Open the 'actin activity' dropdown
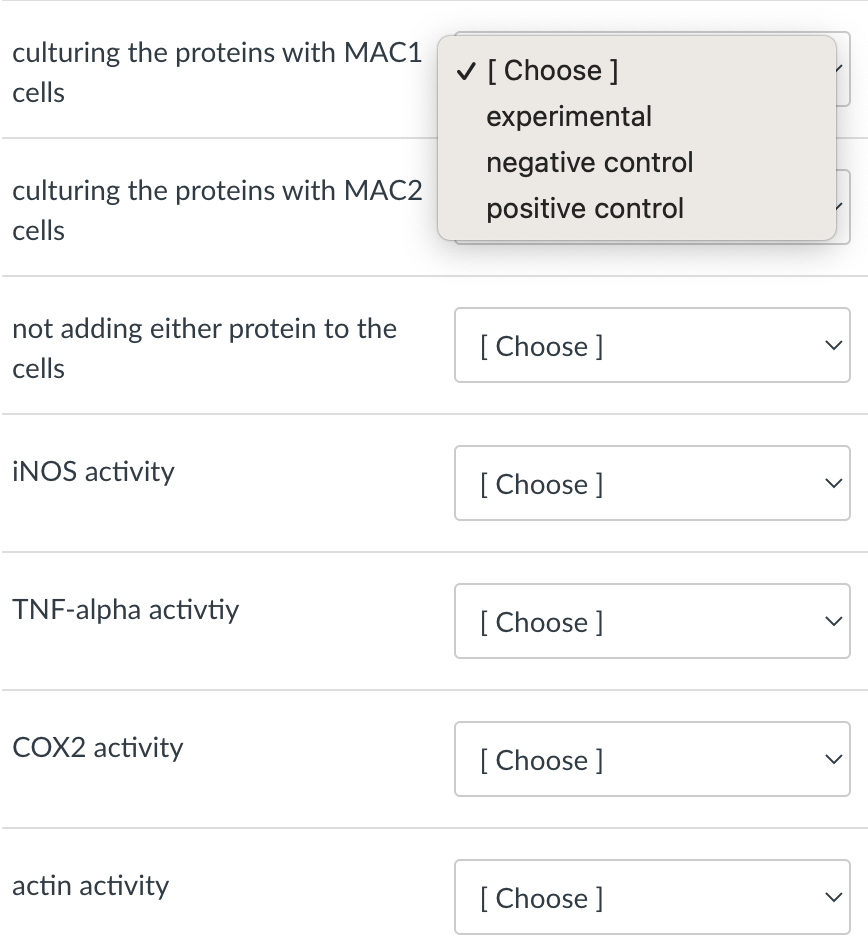This screenshot has width=868, height=950. point(652,897)
